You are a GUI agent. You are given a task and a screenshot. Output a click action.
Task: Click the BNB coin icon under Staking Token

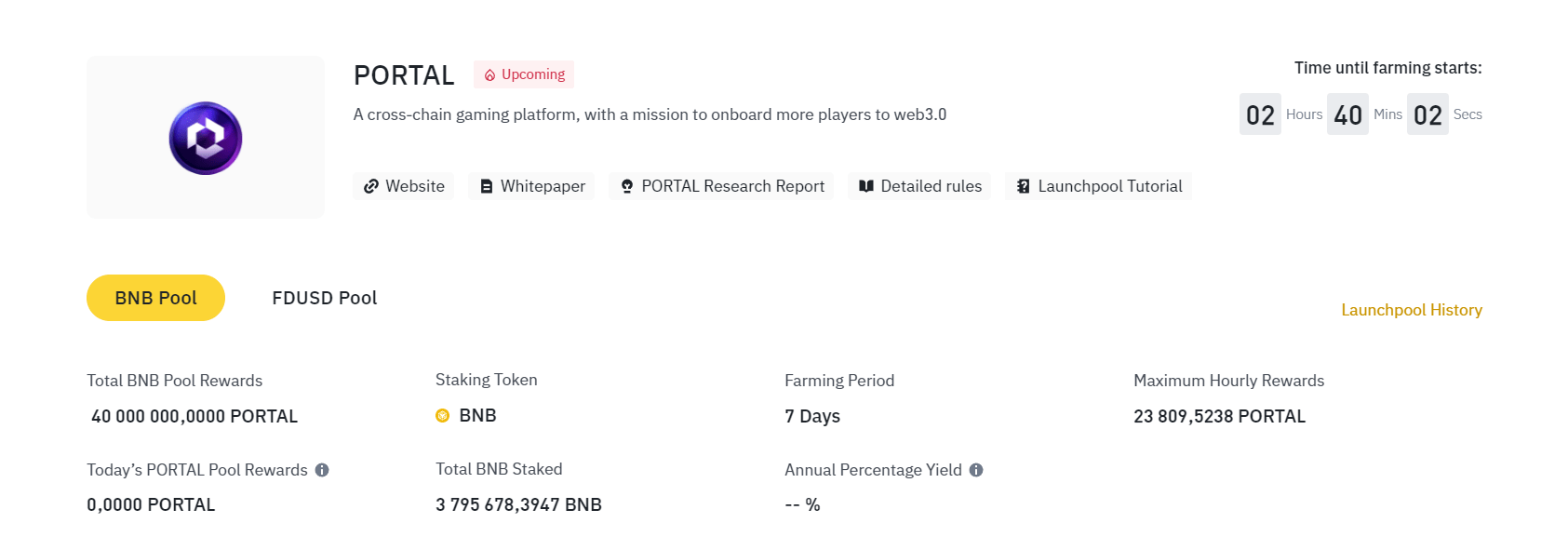point(443,415)
